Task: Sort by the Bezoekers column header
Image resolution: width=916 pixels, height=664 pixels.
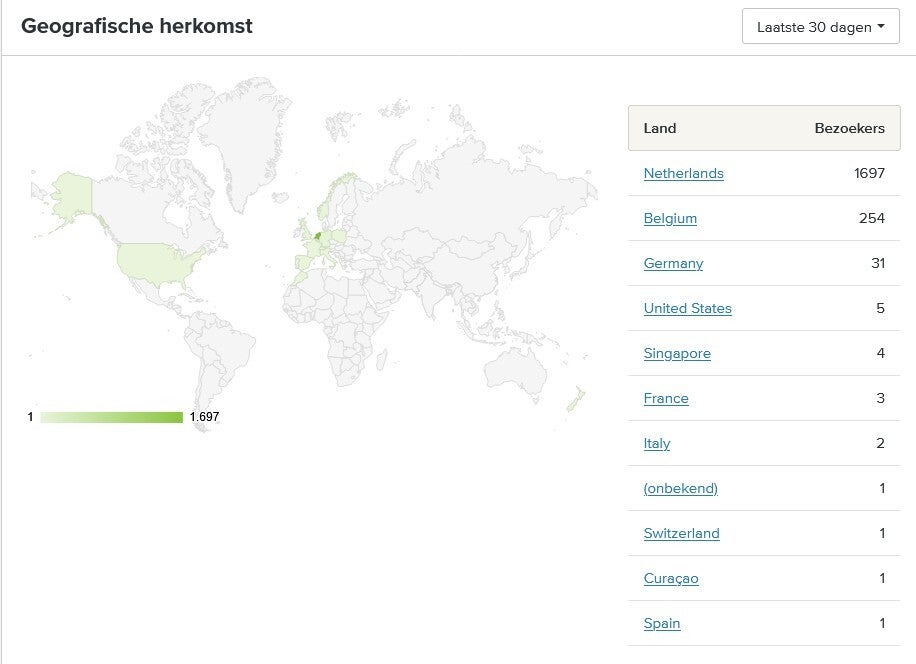Action: tap(849, 128)
